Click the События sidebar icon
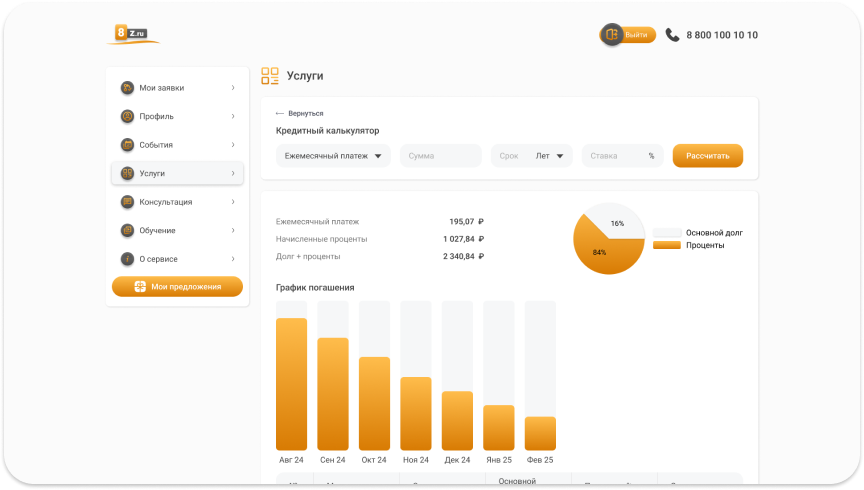This screenshot has width=864, height=490. [127, 145]
